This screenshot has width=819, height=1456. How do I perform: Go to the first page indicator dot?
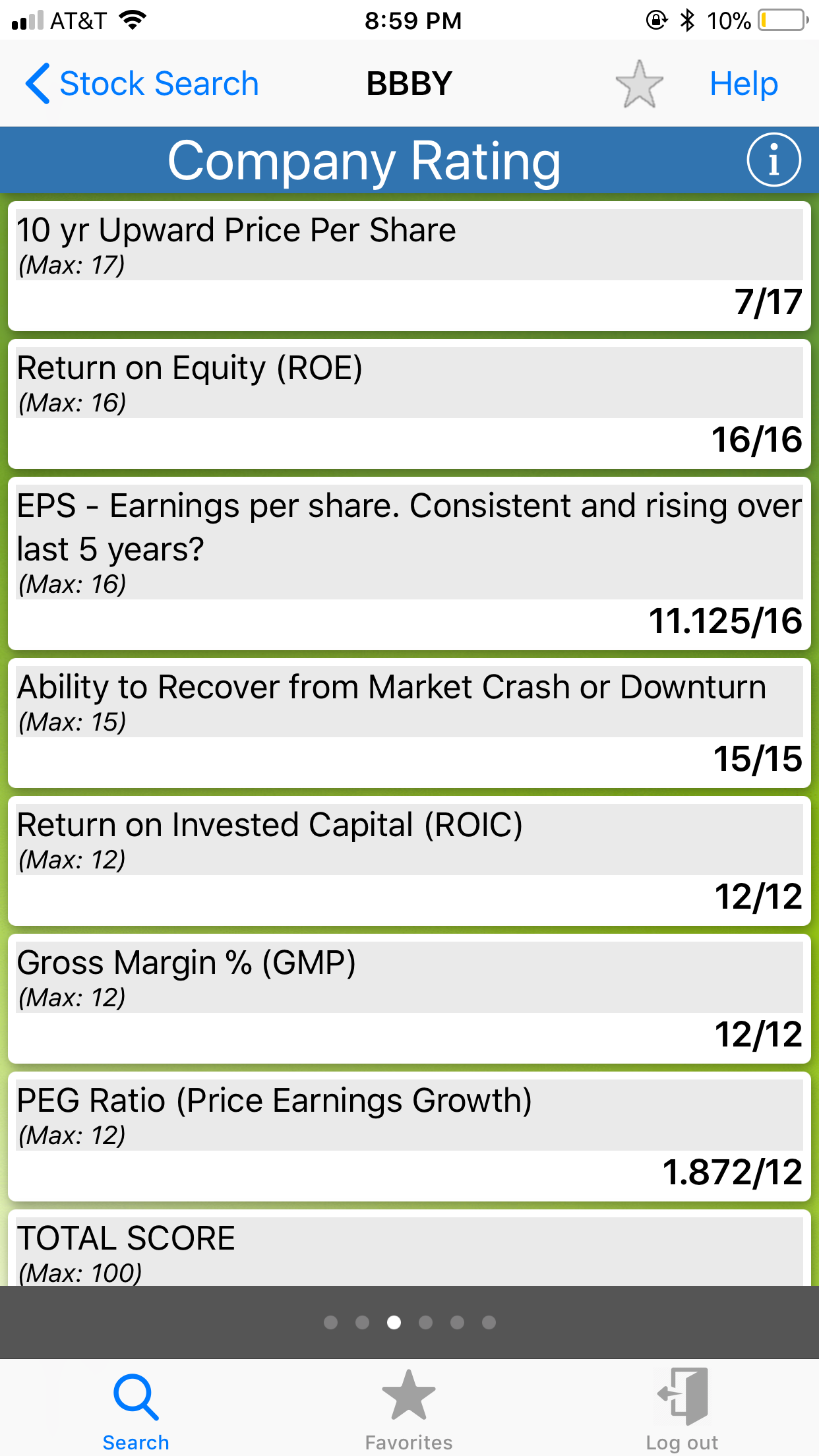click(331, 1322)
